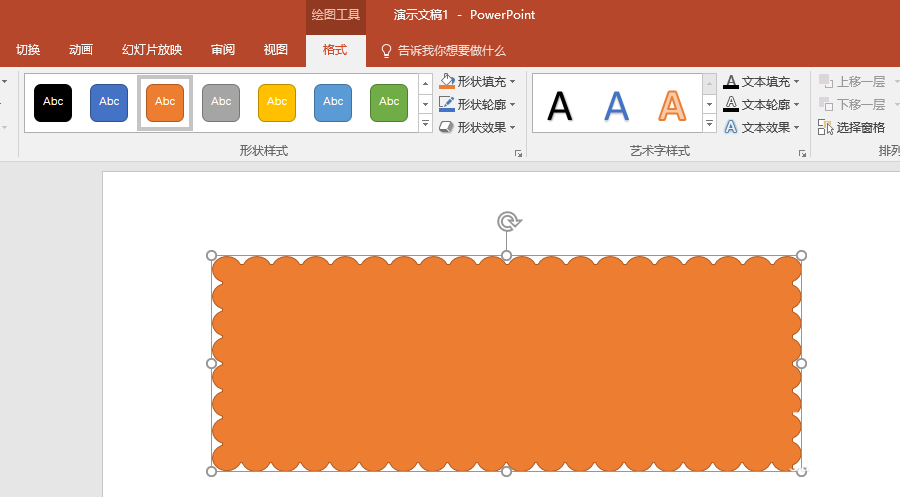900x497 pixels.
Task: Open 审阅 review tab
Action: click(x=223, y=51)
